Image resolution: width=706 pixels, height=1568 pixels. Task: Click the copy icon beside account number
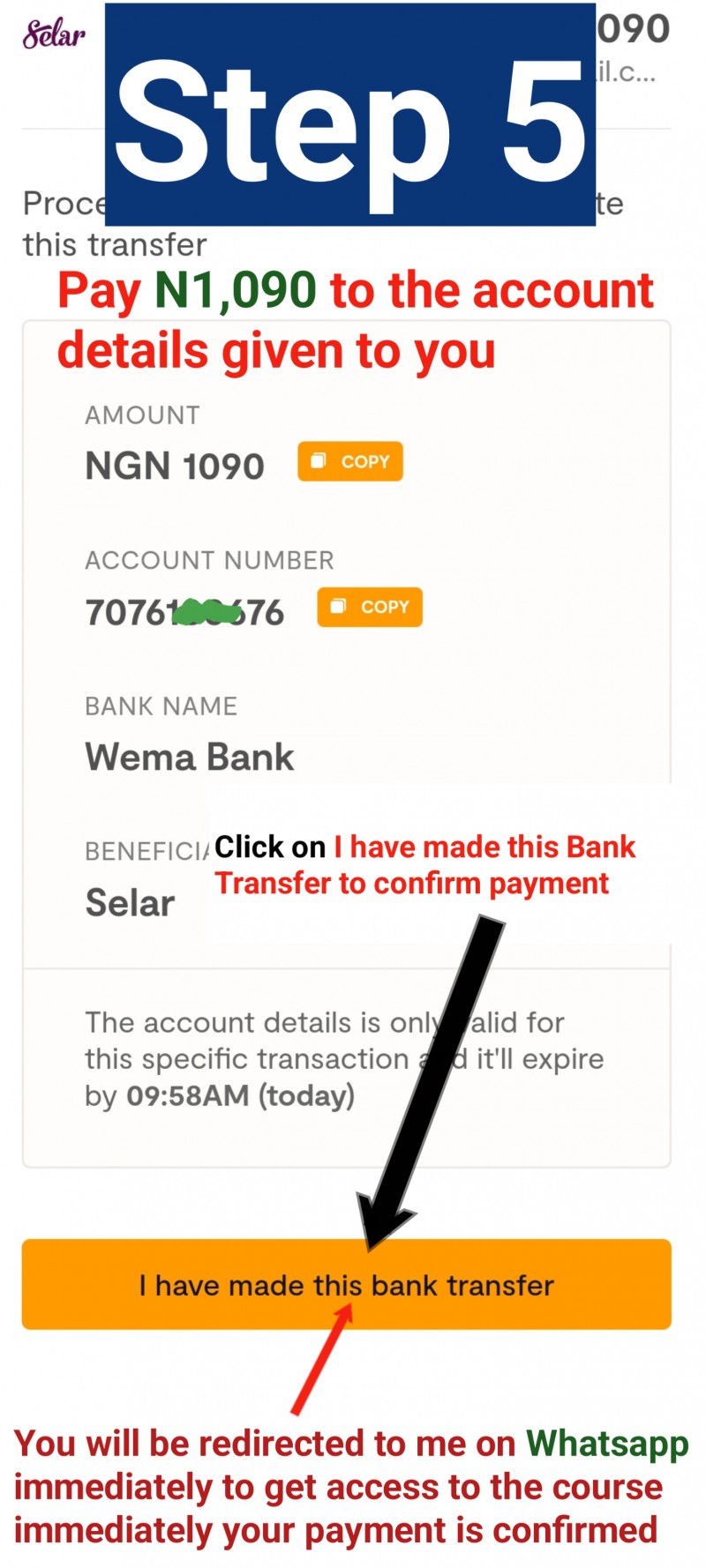click(338, 607)
